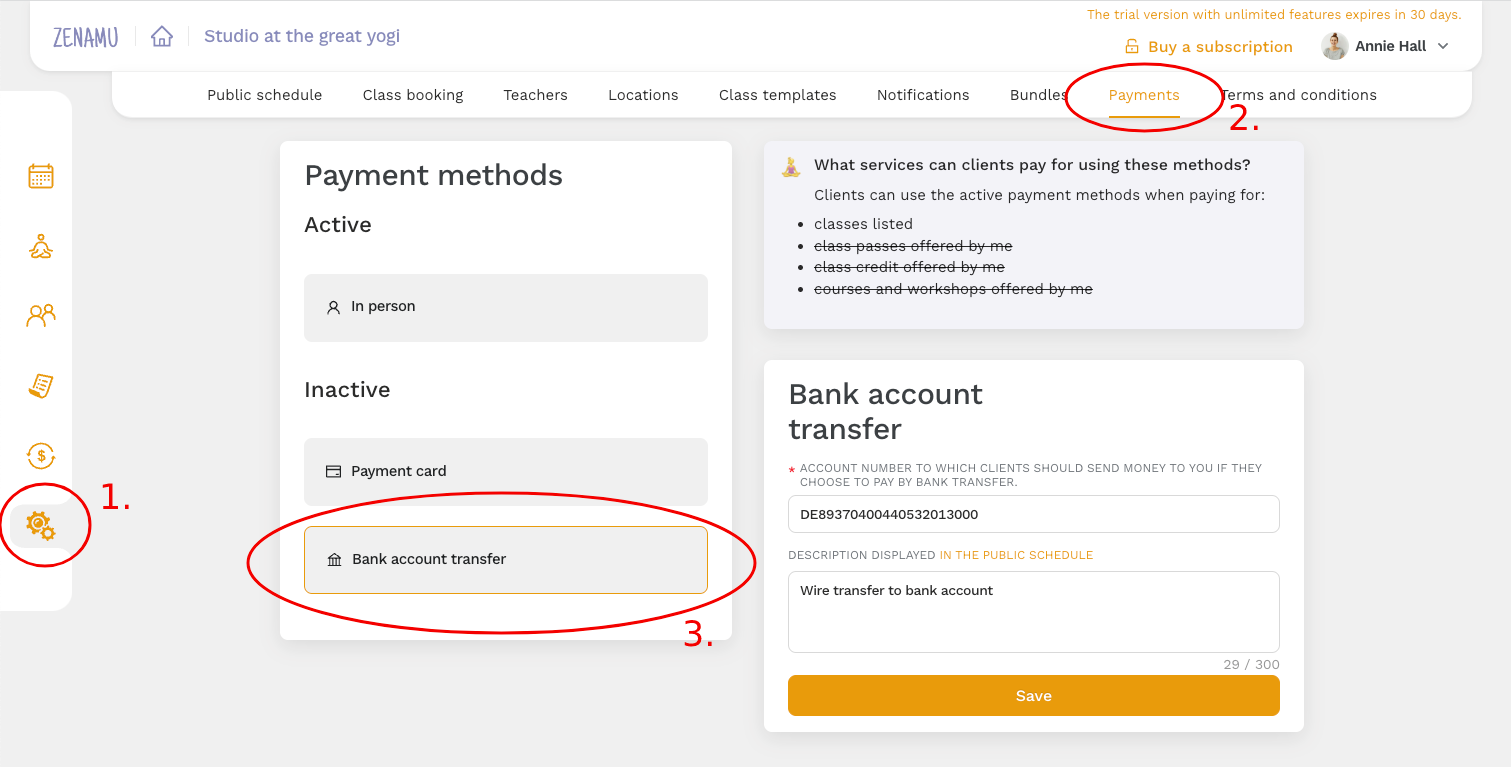Screen dimensions: 1511x767
Task: Select the Bundles tab
Action: [1038, 95]
